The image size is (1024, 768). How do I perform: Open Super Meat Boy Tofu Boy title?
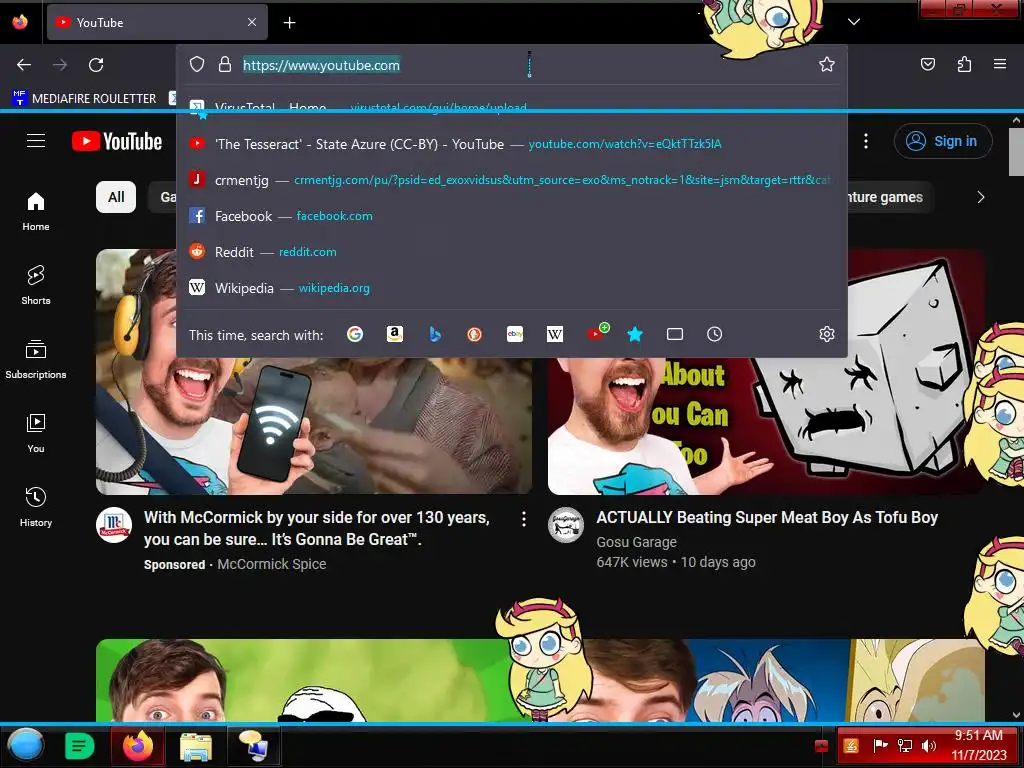(x=767, y=518)
